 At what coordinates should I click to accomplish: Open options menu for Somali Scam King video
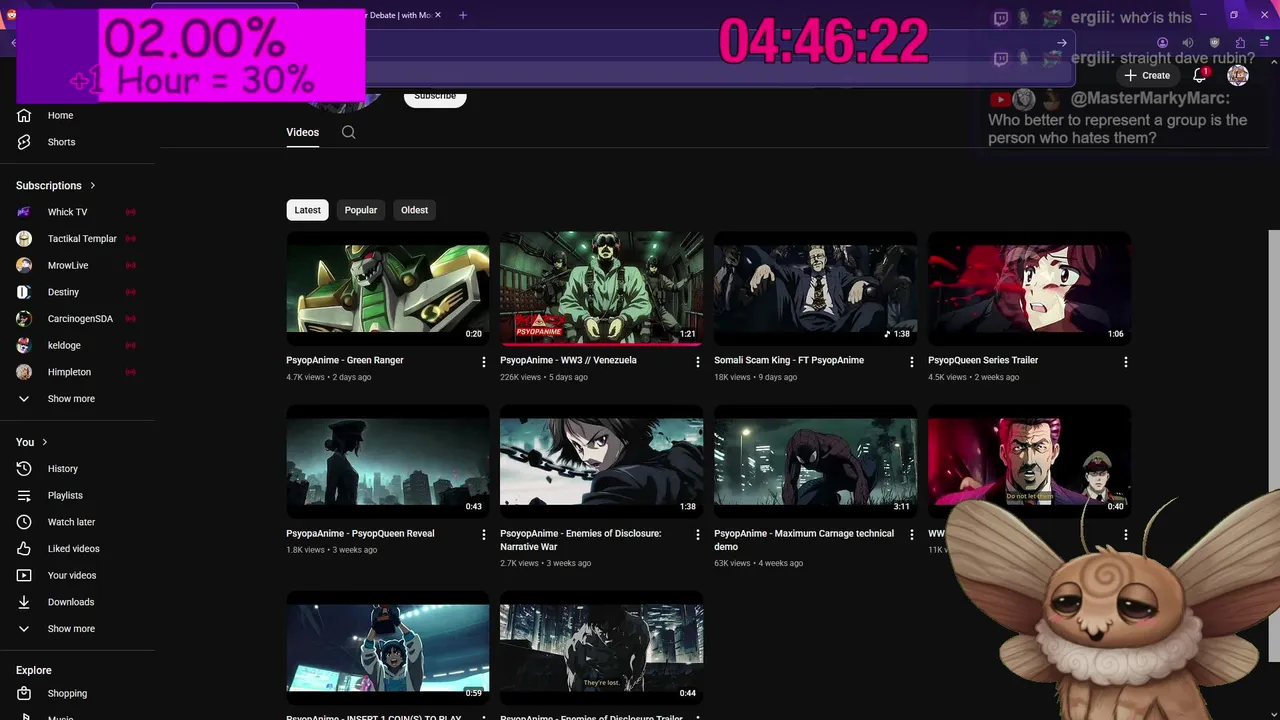[912, 362]
